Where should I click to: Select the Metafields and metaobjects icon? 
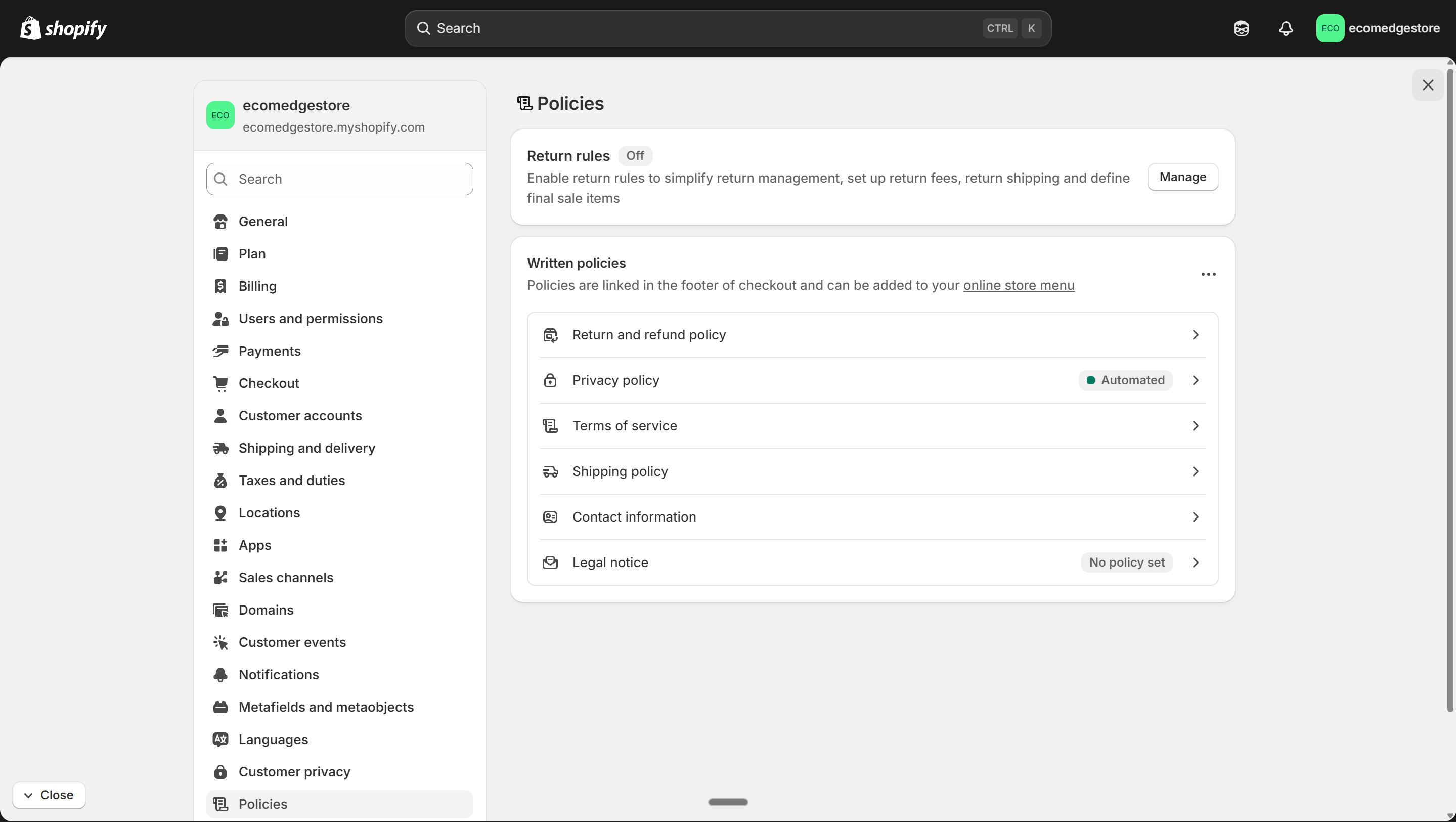point(220,707)
